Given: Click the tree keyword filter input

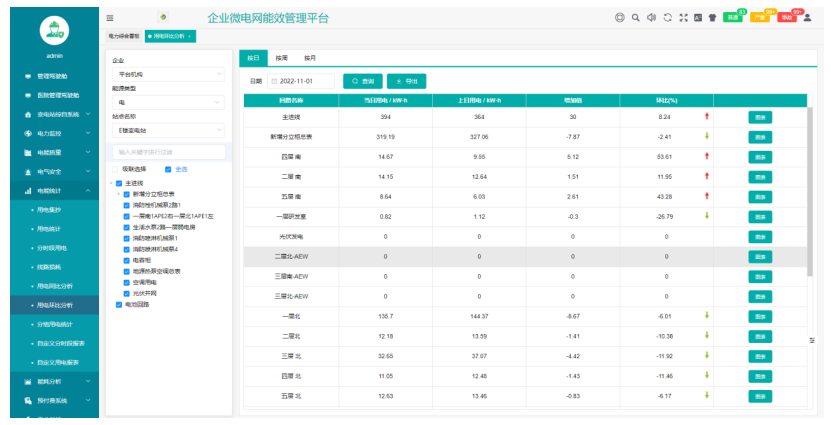Looking at the screenshot, I should [x=169, y=152].
